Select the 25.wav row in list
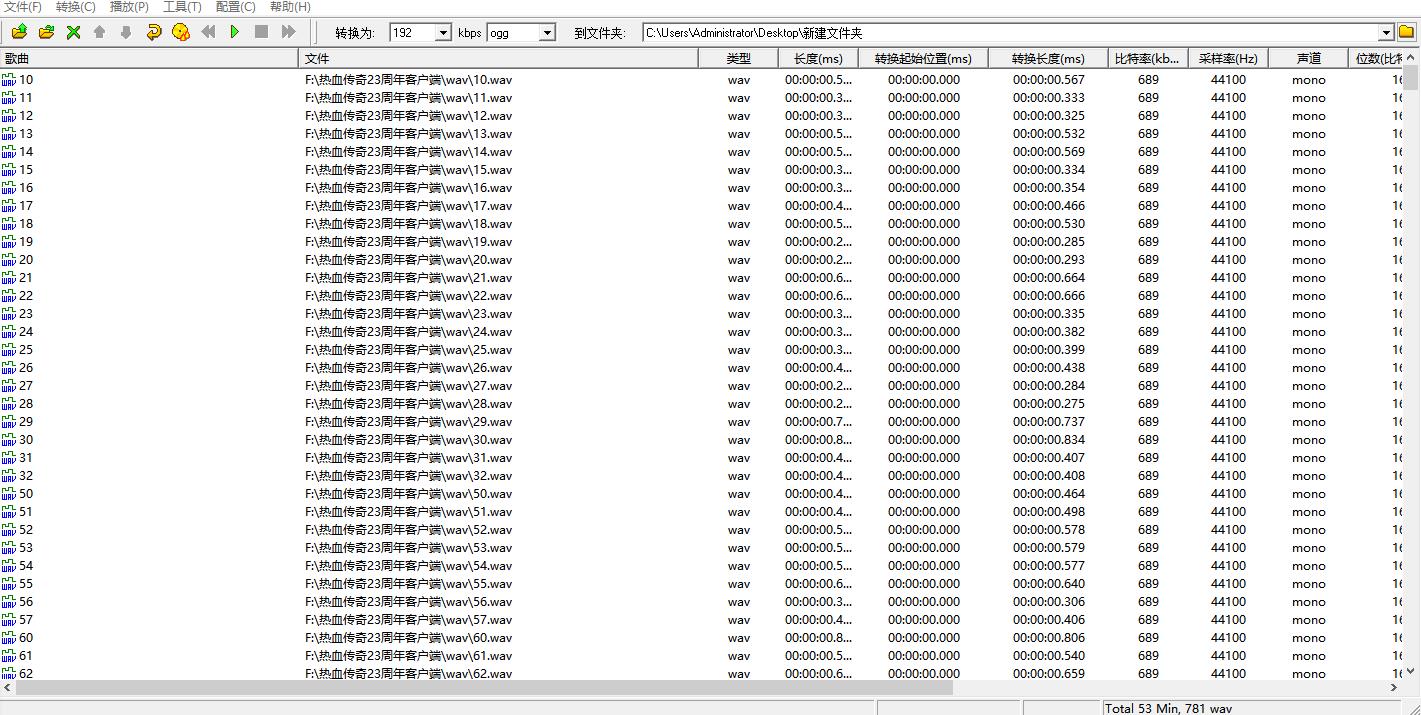This screenshot has width=1421, height=715. pos(408,350)
